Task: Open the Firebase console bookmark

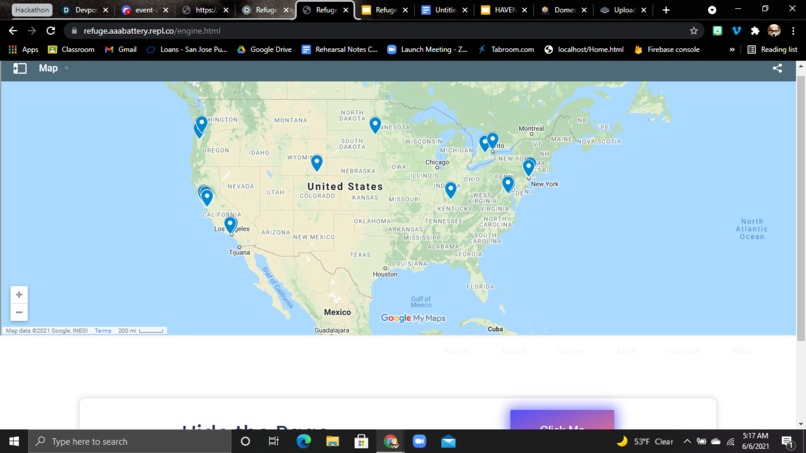Action: (x=667, y=49)
